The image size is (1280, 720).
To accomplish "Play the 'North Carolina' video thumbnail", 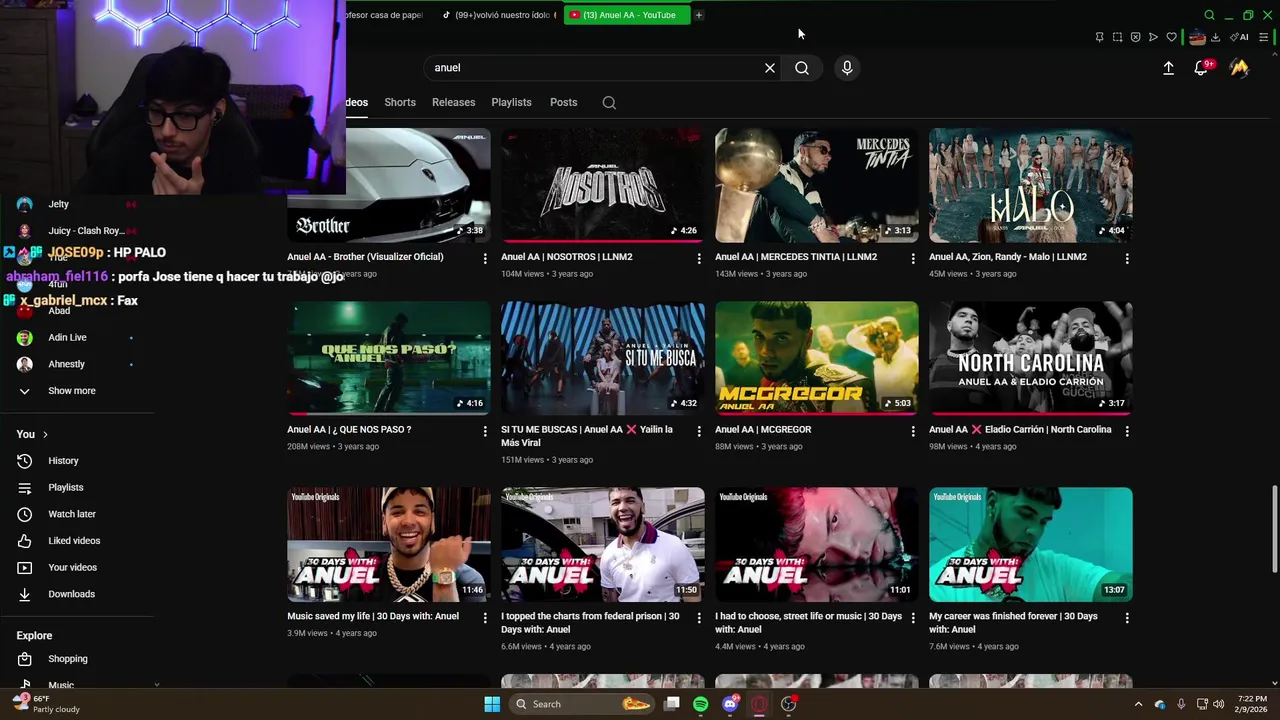I will tap(1031, 358).
